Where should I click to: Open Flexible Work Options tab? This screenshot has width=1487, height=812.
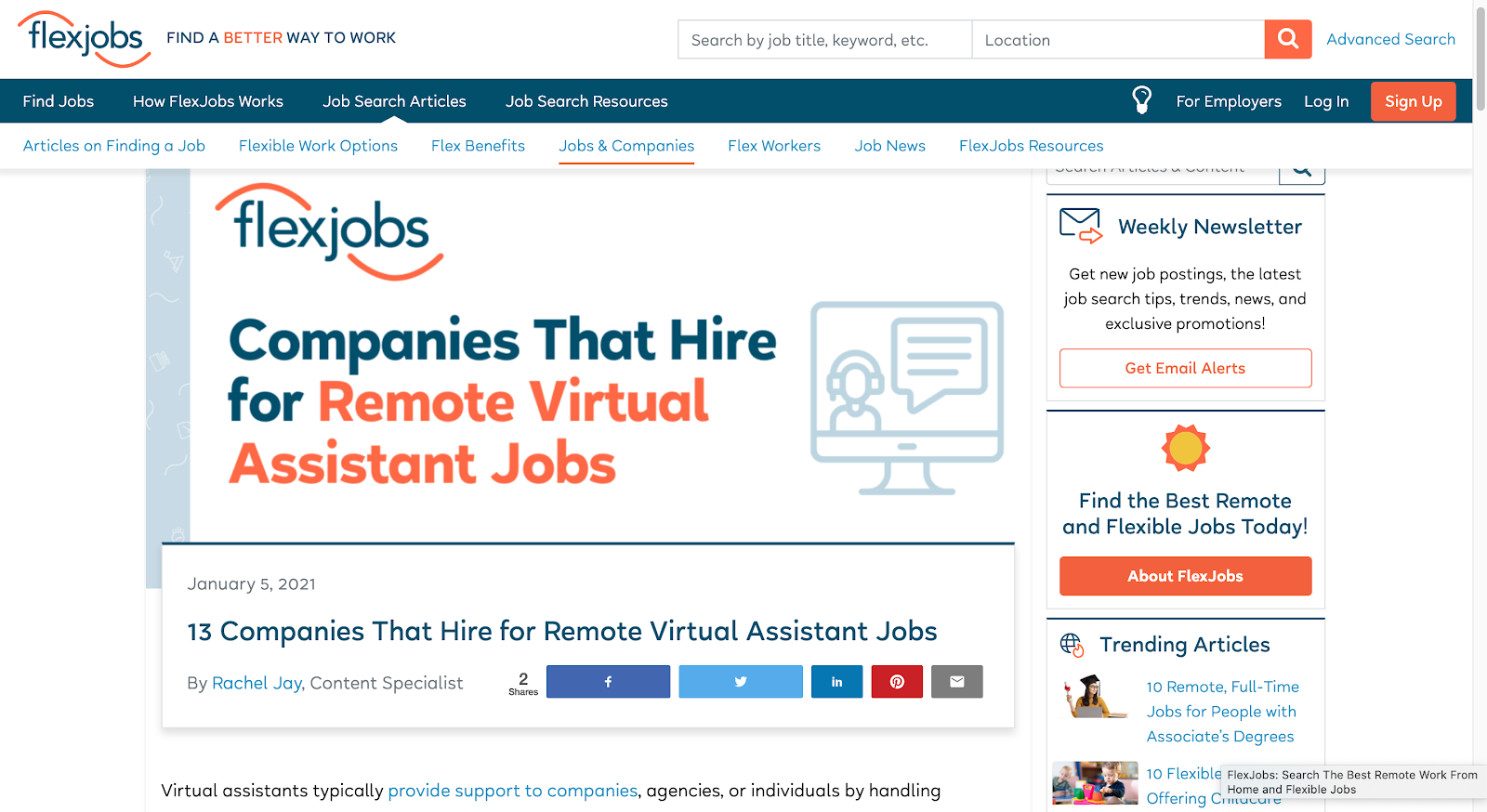pos(318,146)
